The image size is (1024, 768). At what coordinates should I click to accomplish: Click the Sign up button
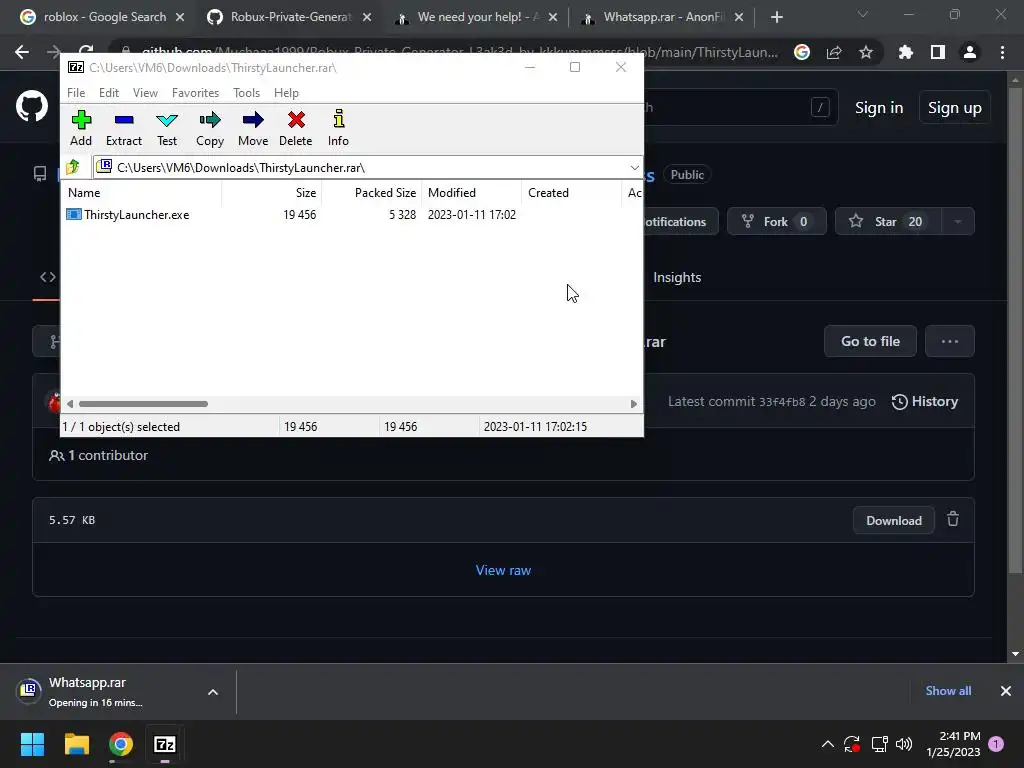pos(955,108)
